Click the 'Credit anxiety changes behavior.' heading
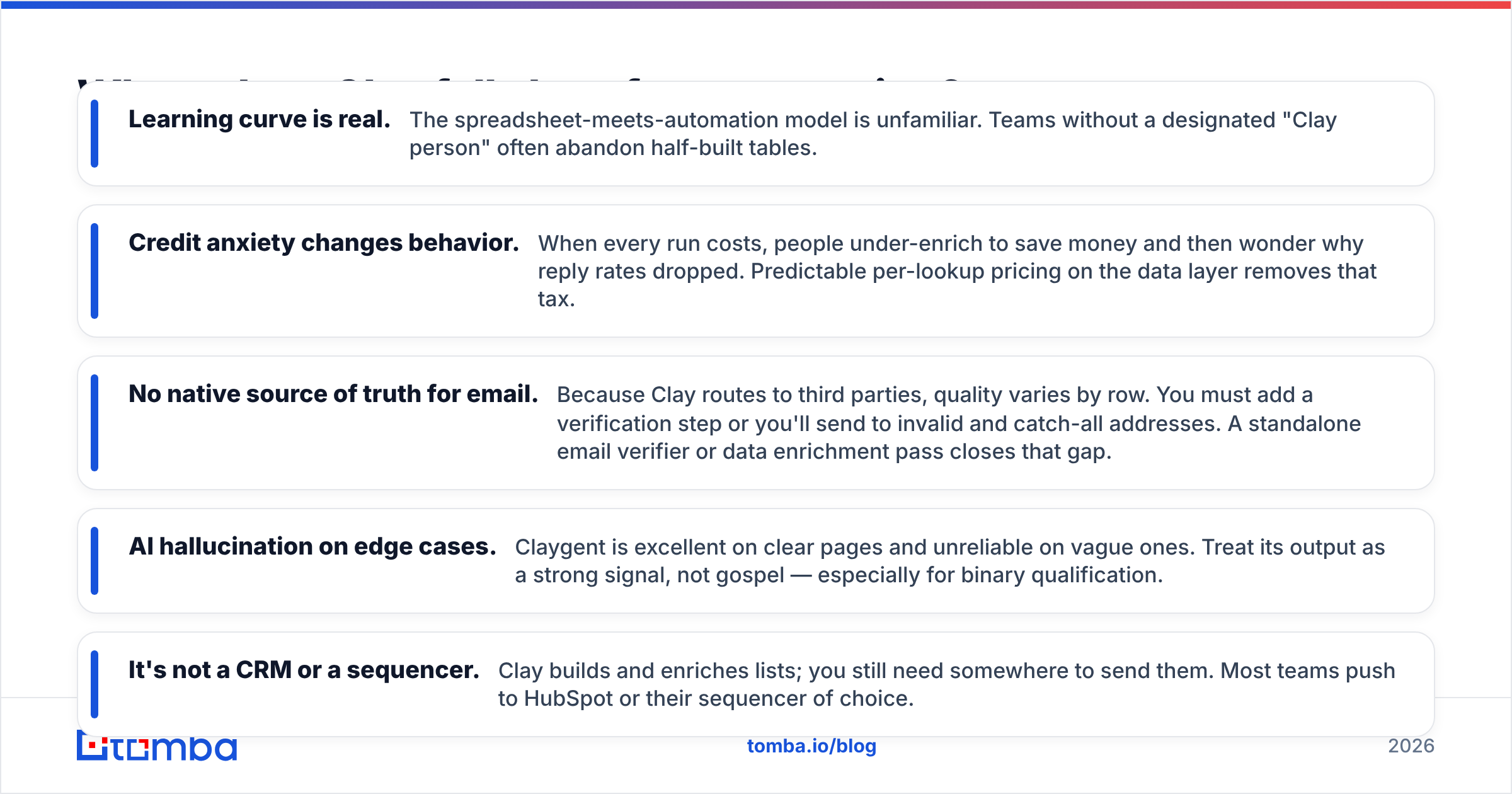This screenshot has width=1512, height=794. point(324,243)
